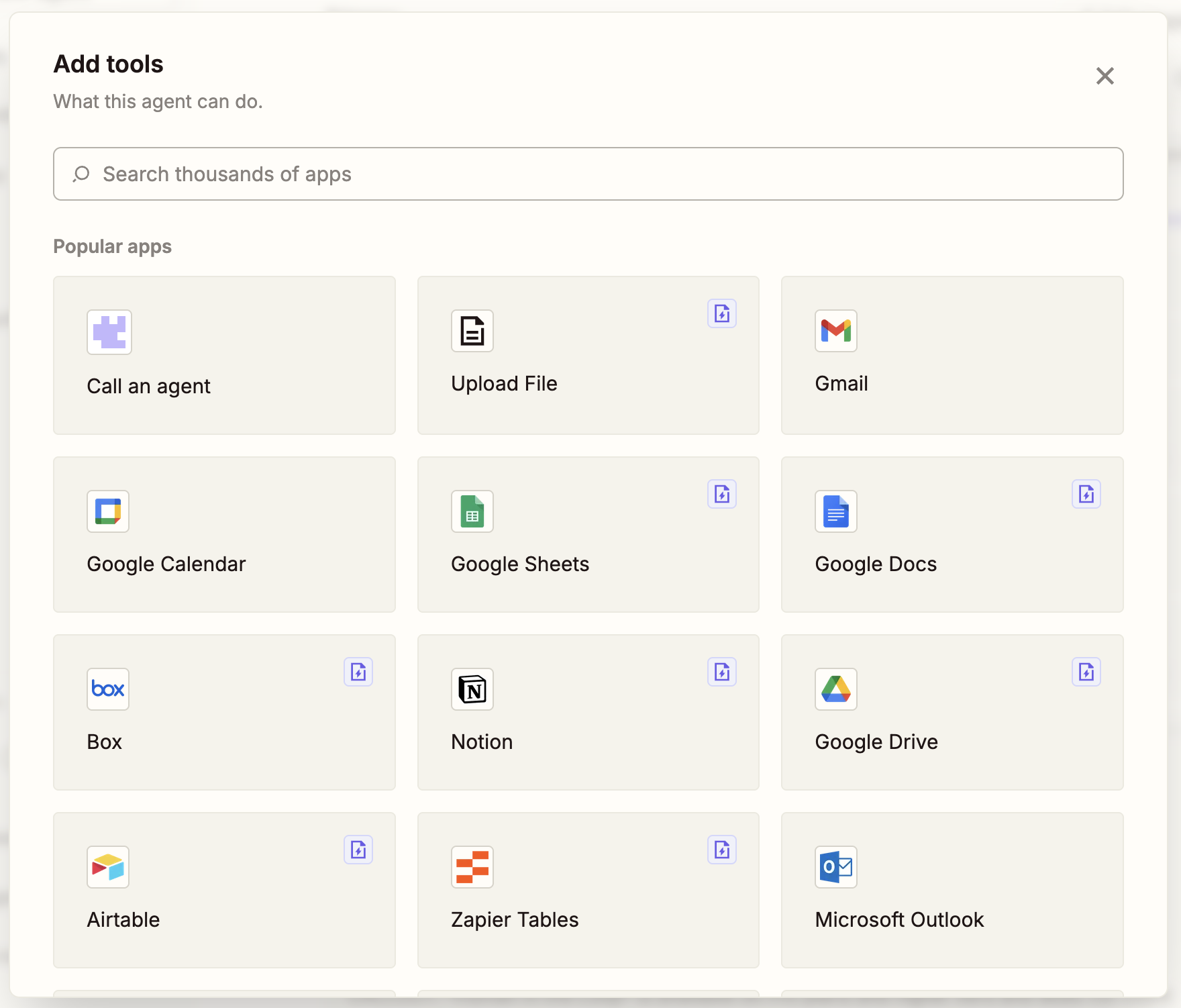Click the What this agent can do subtitle
The image size is (1181, 1008).
click(158, 102)
